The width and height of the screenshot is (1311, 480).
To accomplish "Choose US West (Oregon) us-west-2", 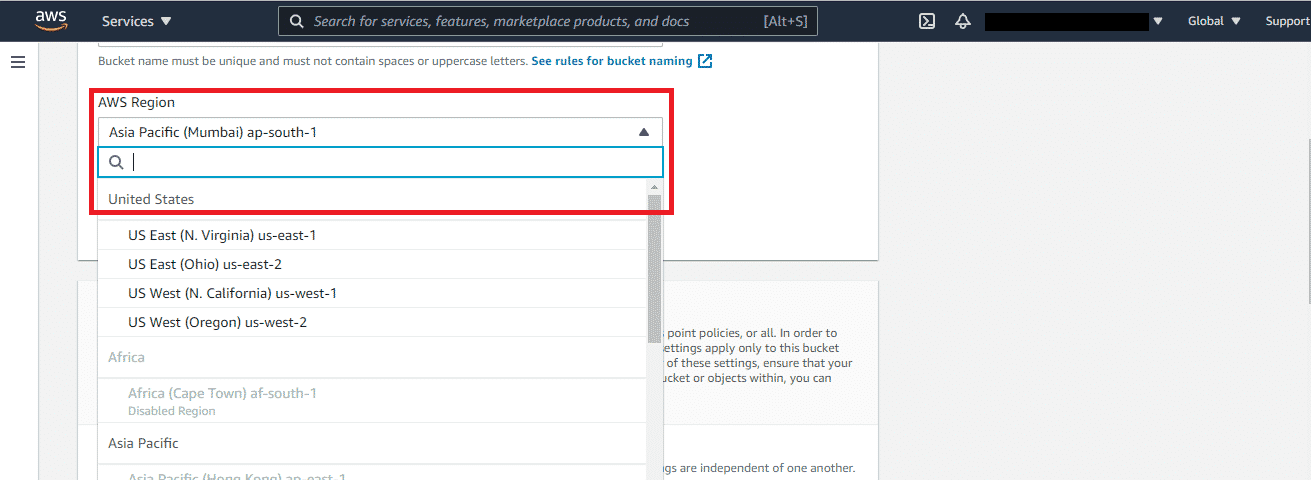I will [x=217, y=322].
